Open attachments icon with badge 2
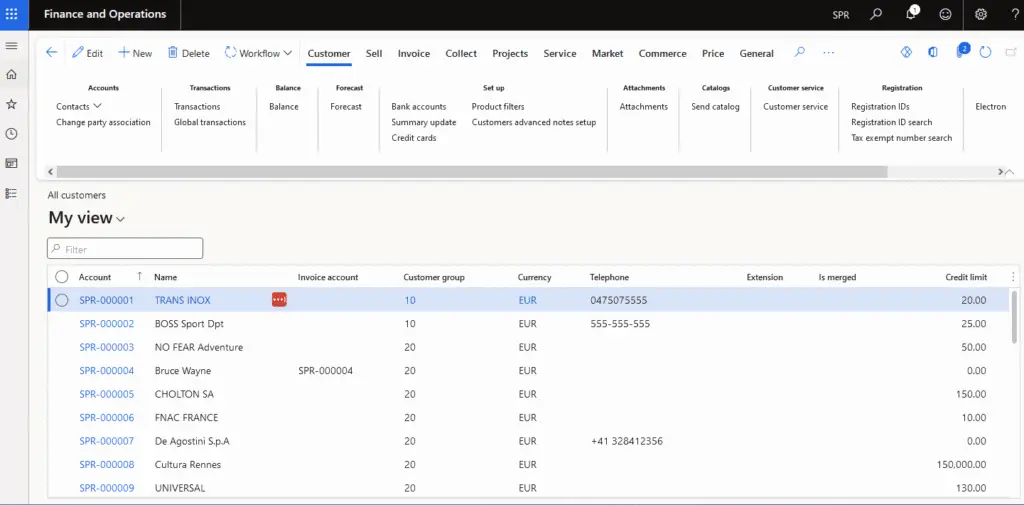Screen dimensions: 1024x505 961,51
